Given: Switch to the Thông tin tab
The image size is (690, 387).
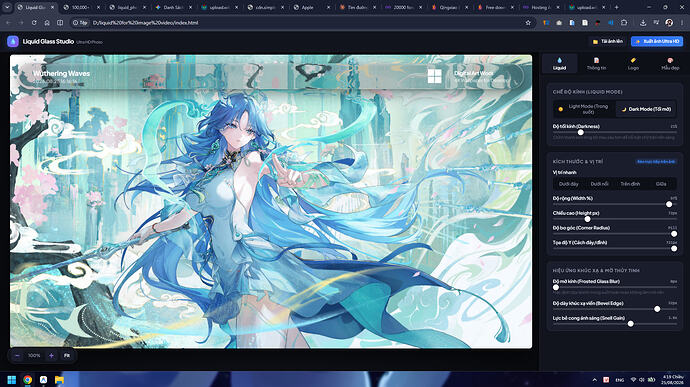Looking at the screenshot, I should pos(596,64).
